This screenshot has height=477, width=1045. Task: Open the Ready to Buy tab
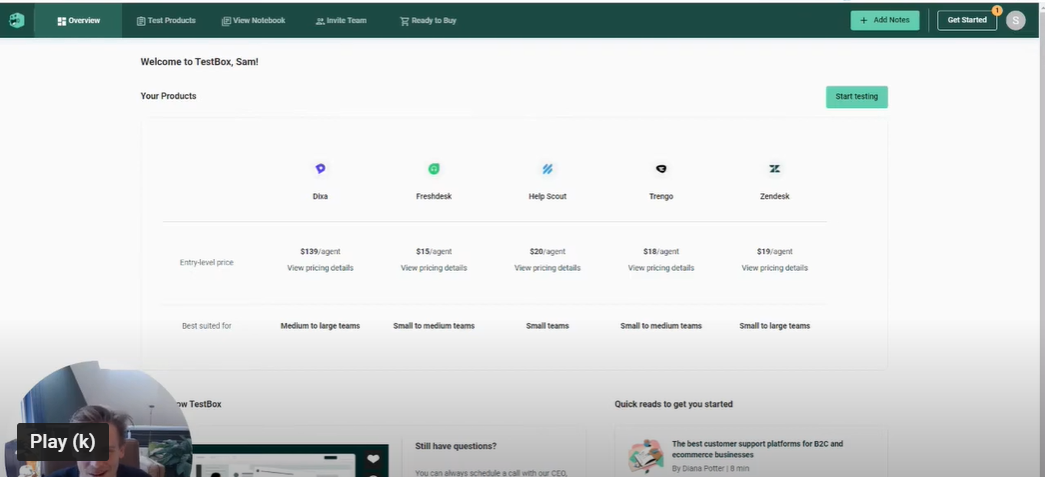click(x=428, y=20)
